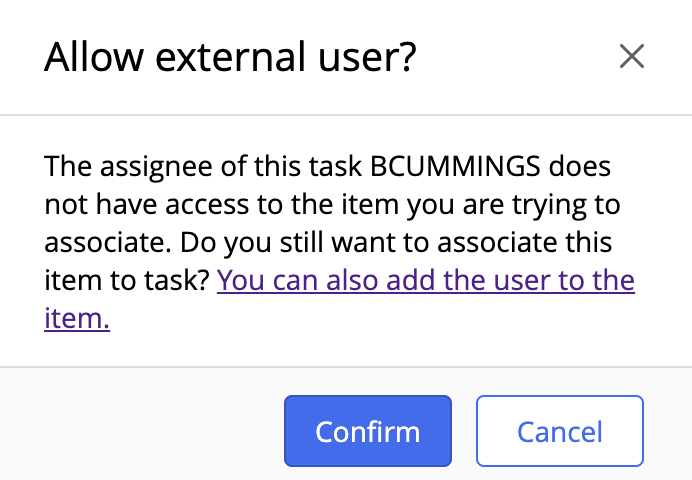
Task: Click the word 'Allow' in the dialog heading
Action: coord(88,58)
